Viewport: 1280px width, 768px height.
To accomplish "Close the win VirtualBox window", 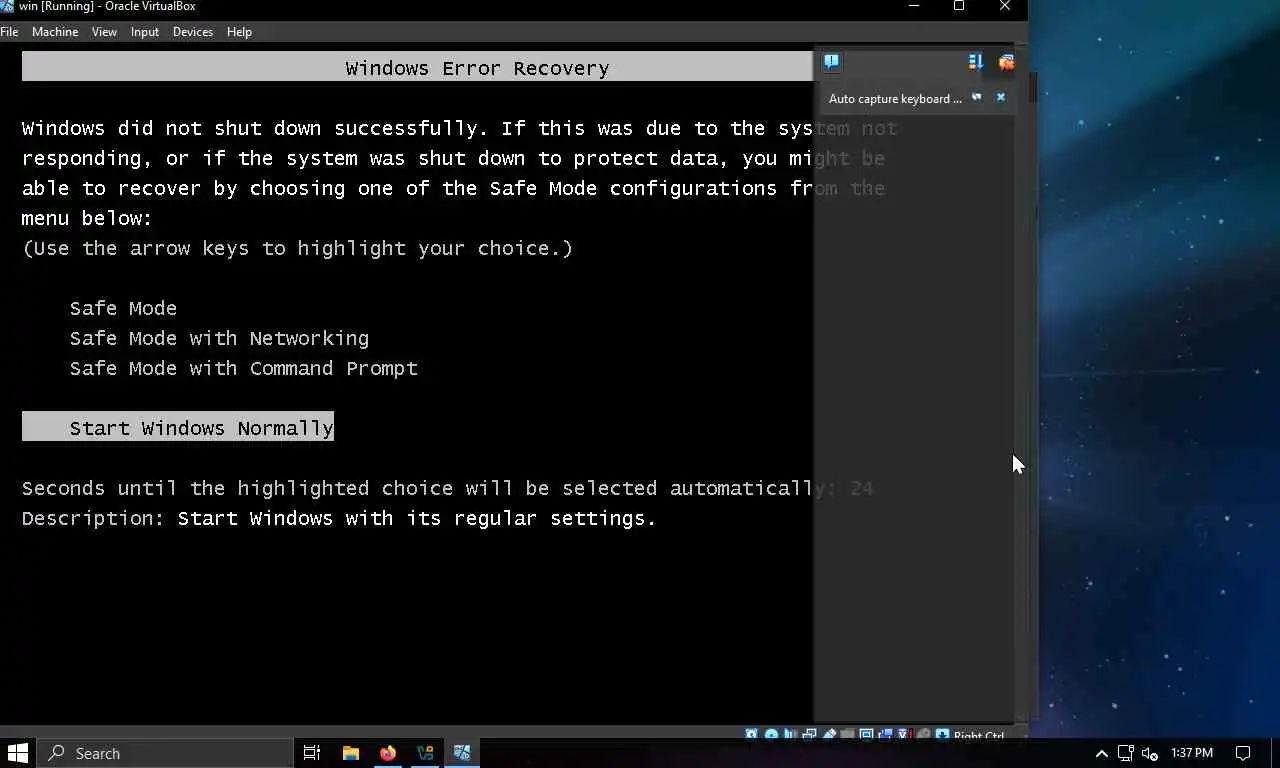I will click(1005, 7).
